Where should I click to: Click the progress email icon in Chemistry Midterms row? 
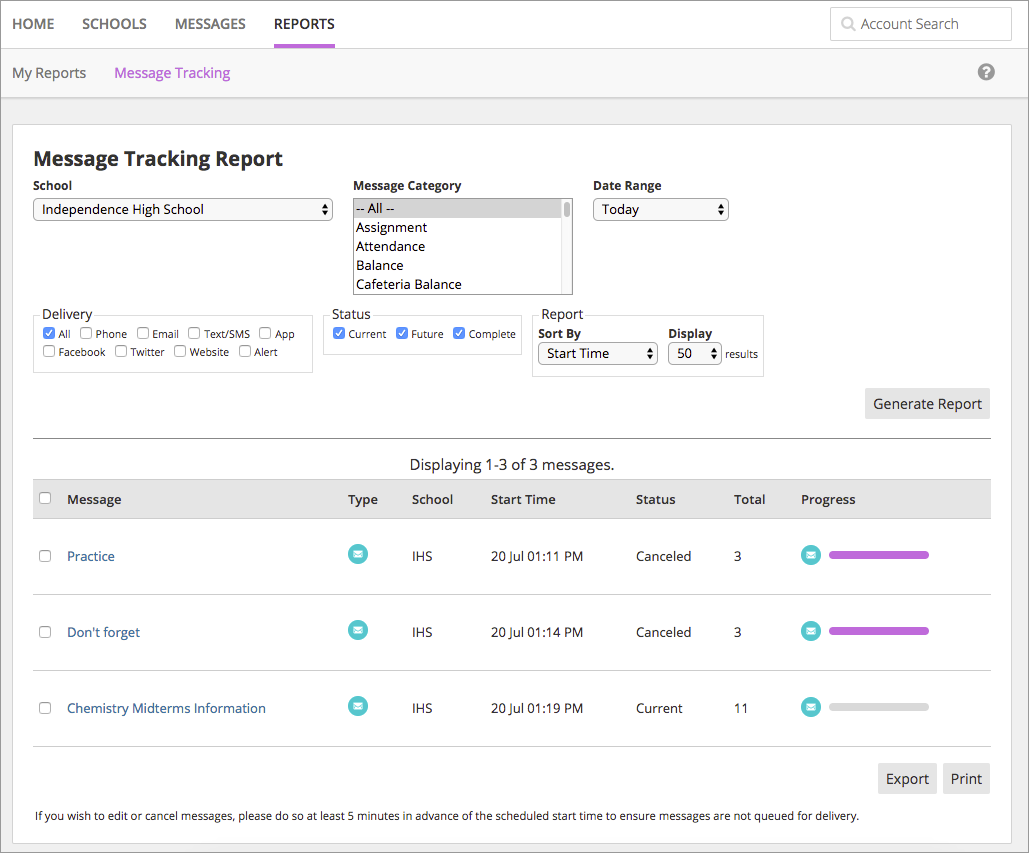coord(811,707)
